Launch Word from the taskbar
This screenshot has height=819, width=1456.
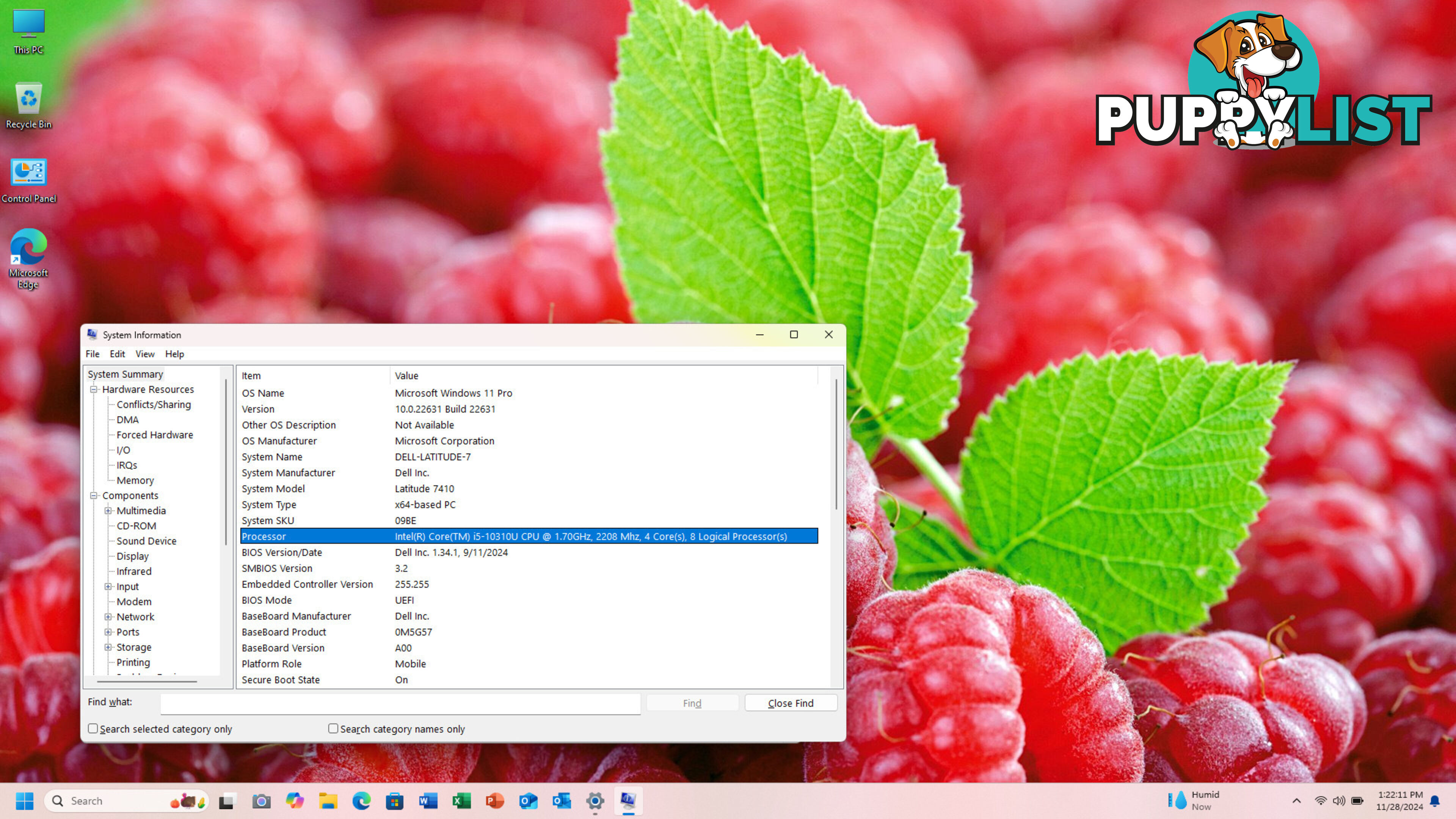click(x=428, y=801)
